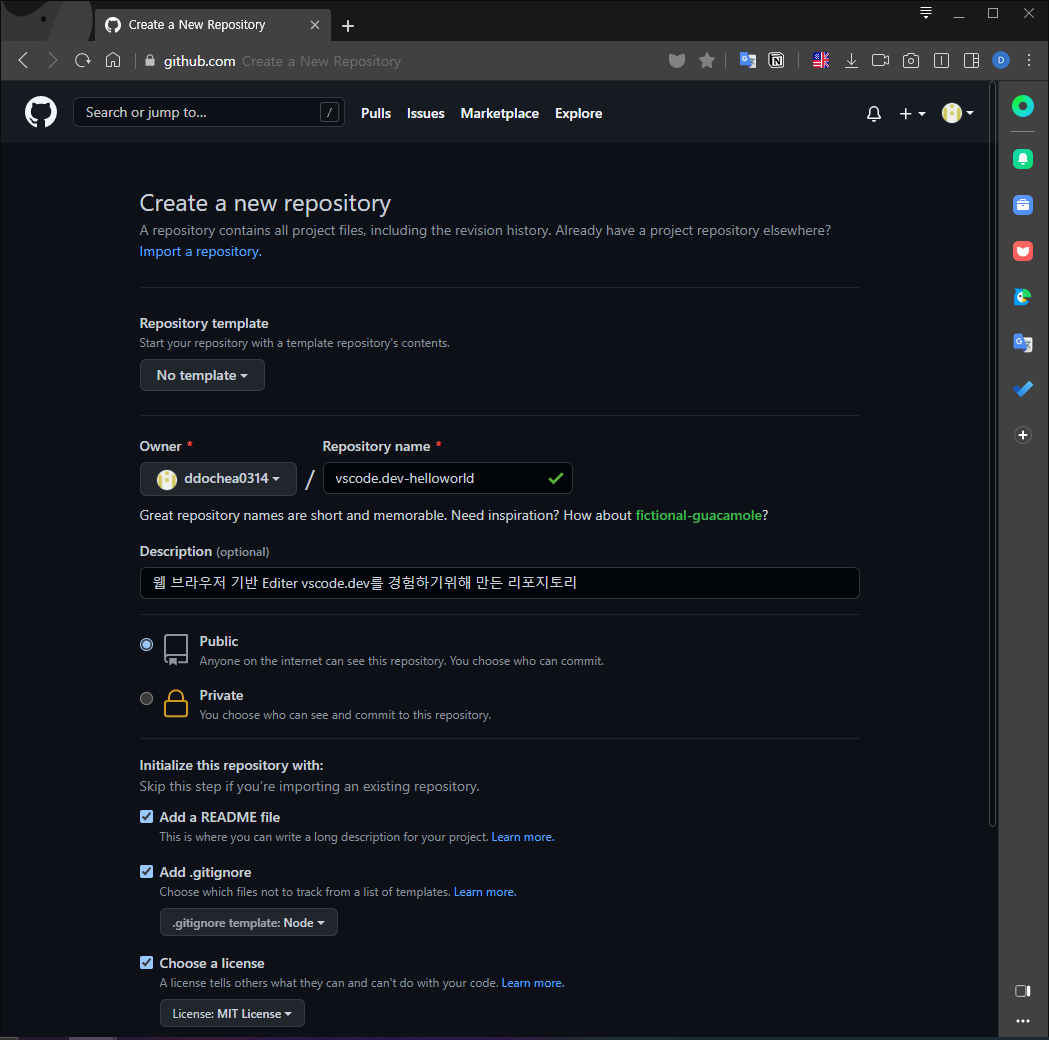Screen dimensions: 1049x1040
Task: Click the address bar lock icon
Action: coord(150,61)
